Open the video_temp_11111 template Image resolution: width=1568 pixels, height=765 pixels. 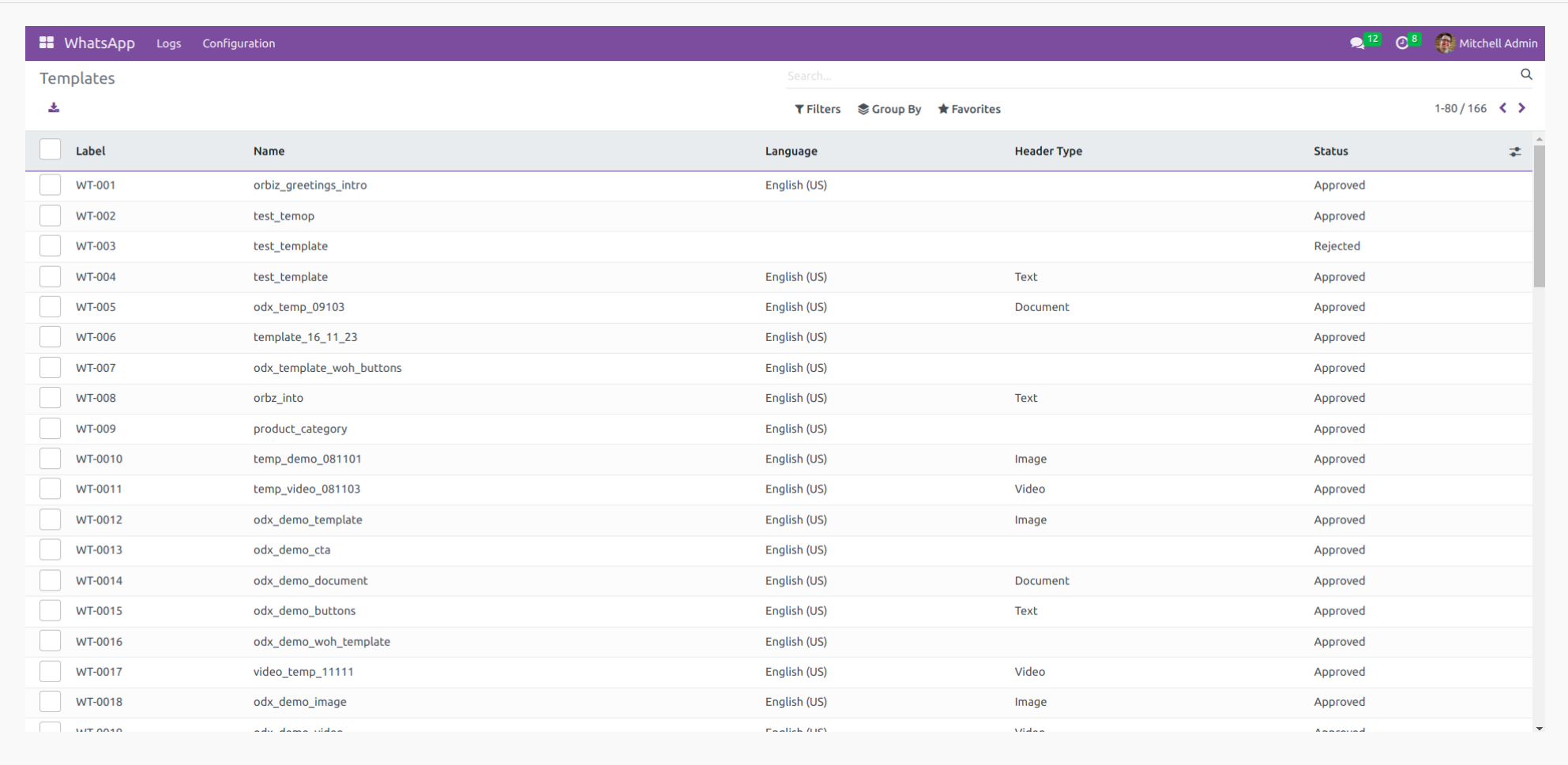[x=303, y=671]
